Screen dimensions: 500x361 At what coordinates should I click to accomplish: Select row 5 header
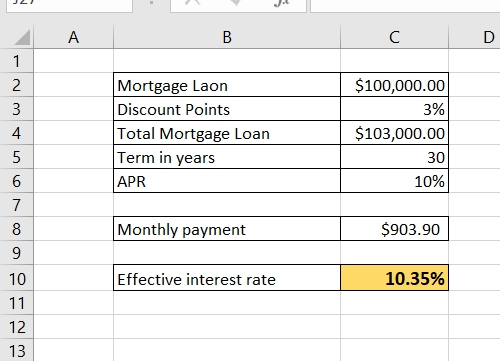(17, 157)
